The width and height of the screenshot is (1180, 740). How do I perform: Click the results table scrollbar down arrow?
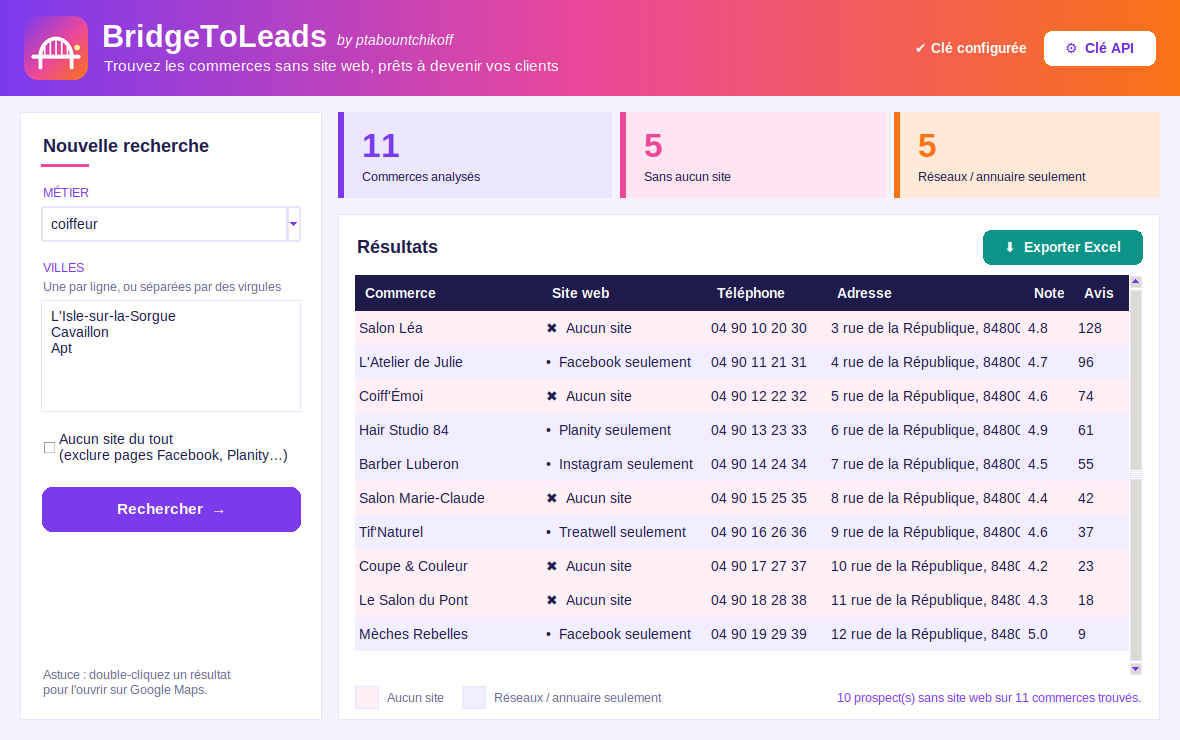[x=1136, y=668]
